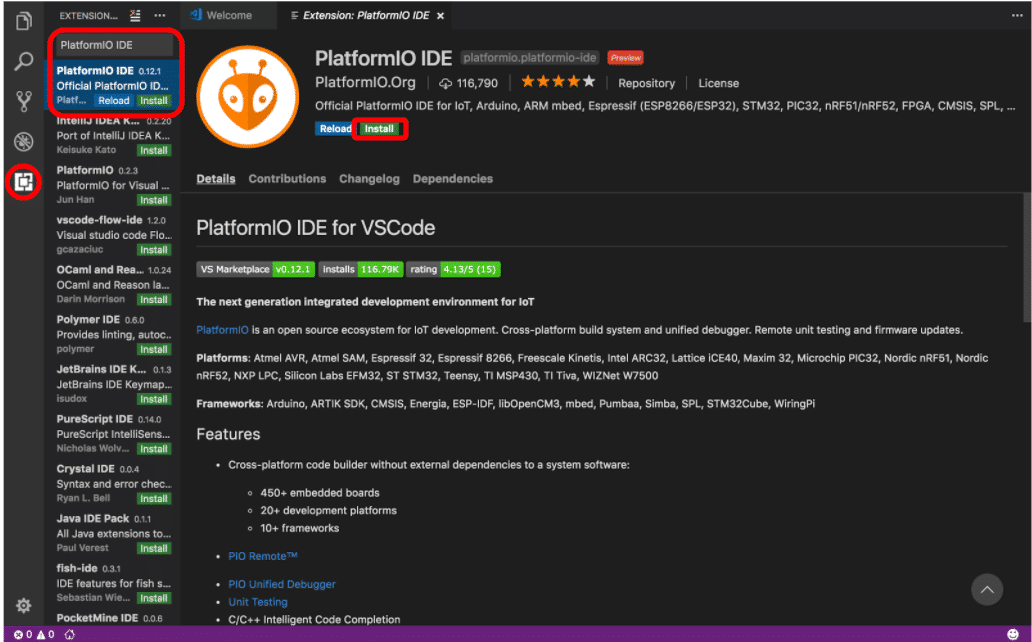Open the Changelog tab
This screenshot has height=642, width=1032.
coord(369,178)
